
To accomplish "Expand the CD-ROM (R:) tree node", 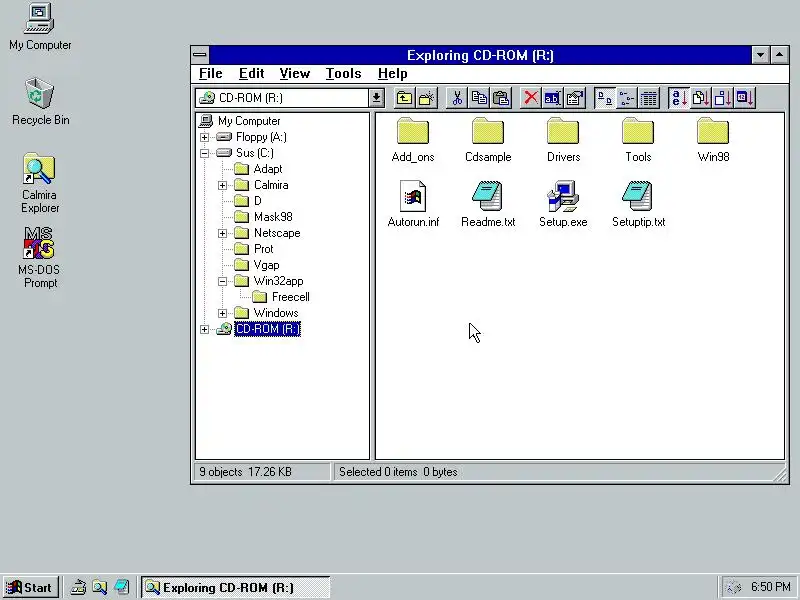I will [204, 329].
